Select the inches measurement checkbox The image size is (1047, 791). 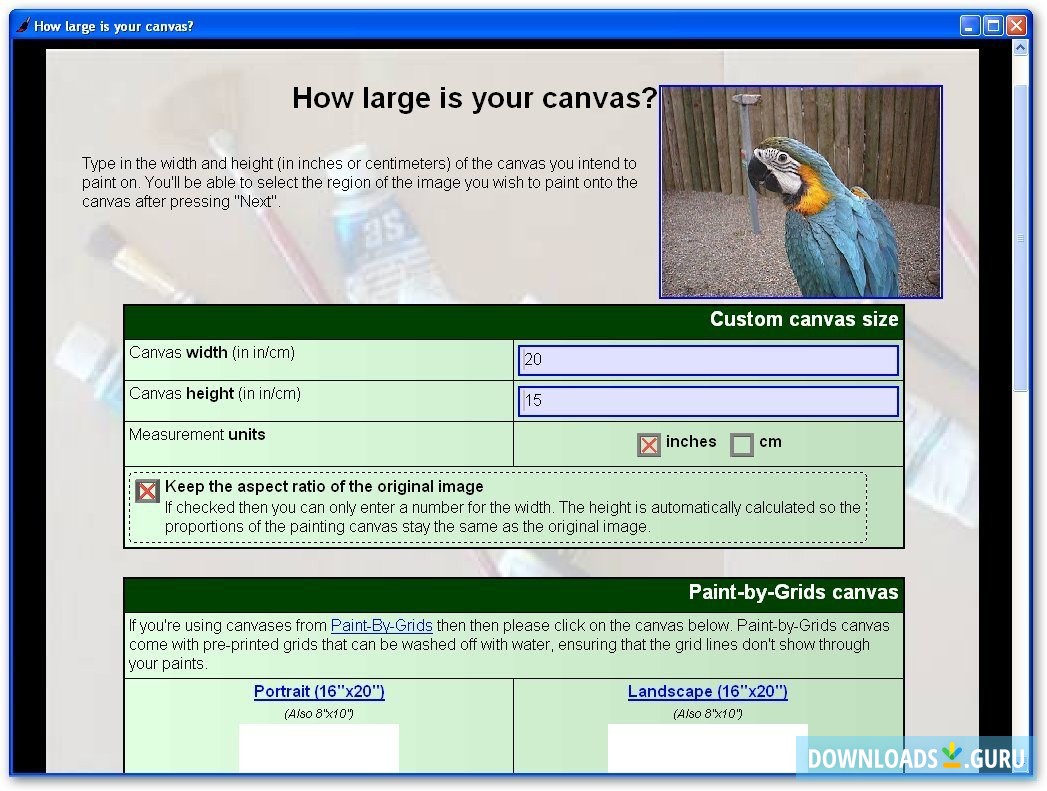pos(648,445)
